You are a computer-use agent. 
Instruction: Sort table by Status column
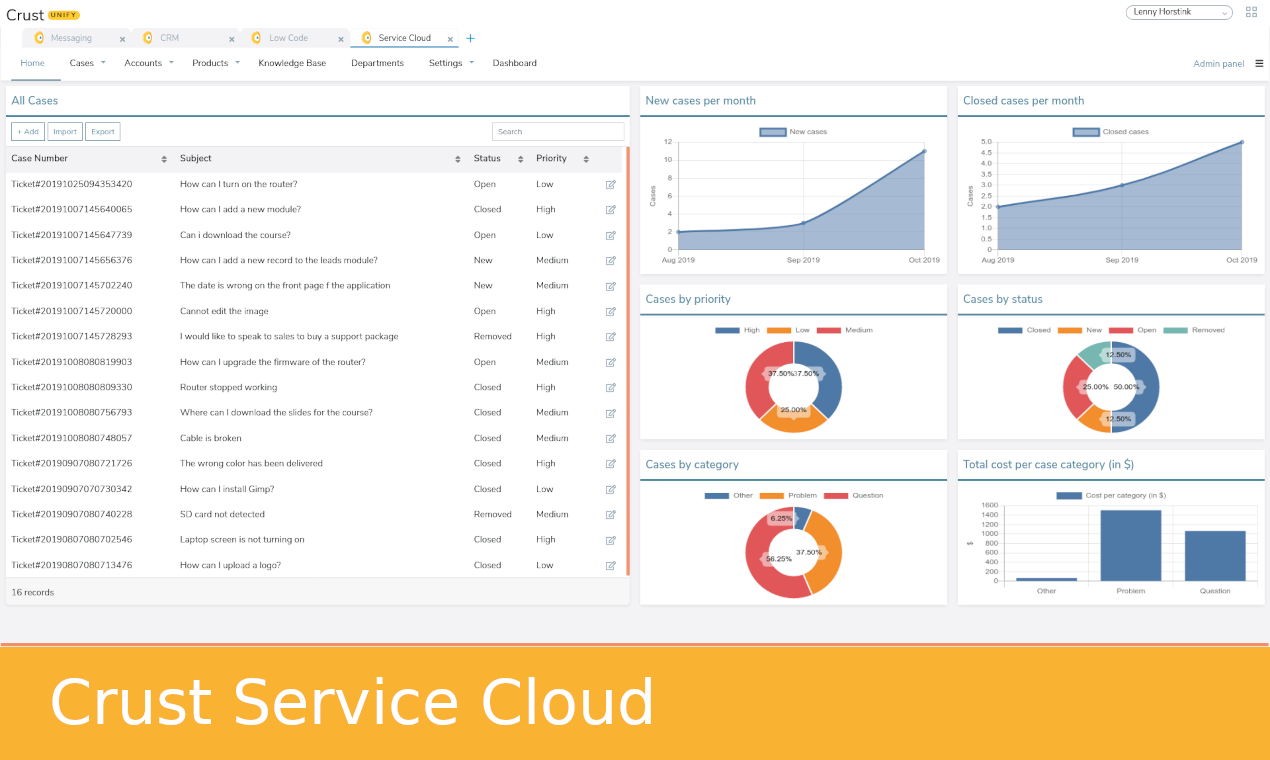521,159
